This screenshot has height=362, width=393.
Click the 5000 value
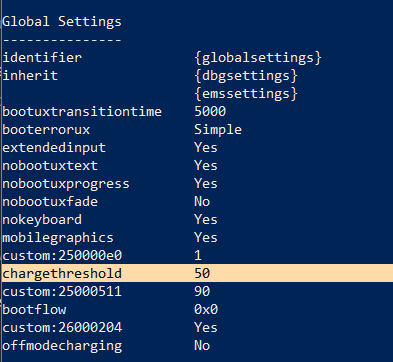[210, 111]
